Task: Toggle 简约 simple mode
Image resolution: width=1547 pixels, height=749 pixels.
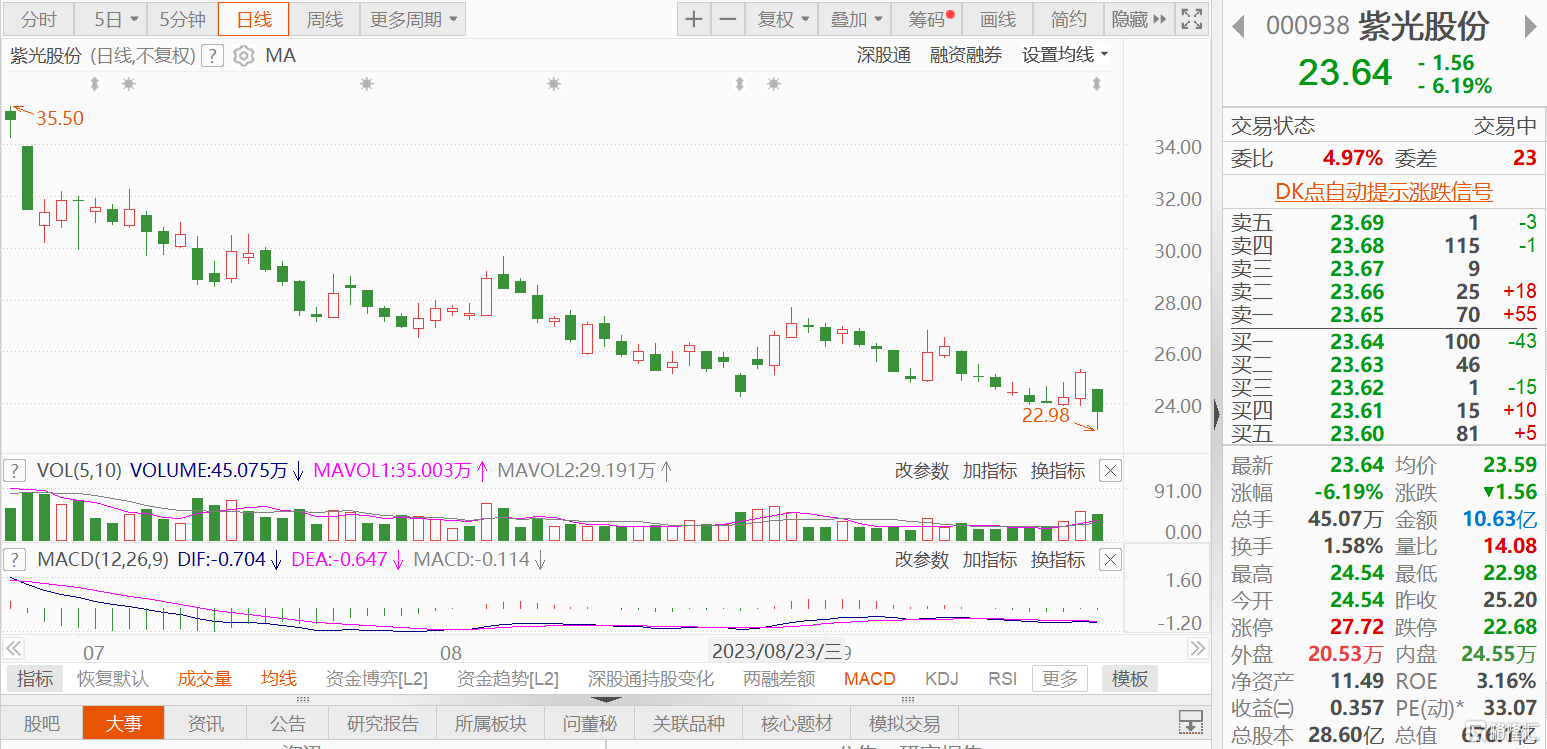Action: click(x=1068, y=19)
